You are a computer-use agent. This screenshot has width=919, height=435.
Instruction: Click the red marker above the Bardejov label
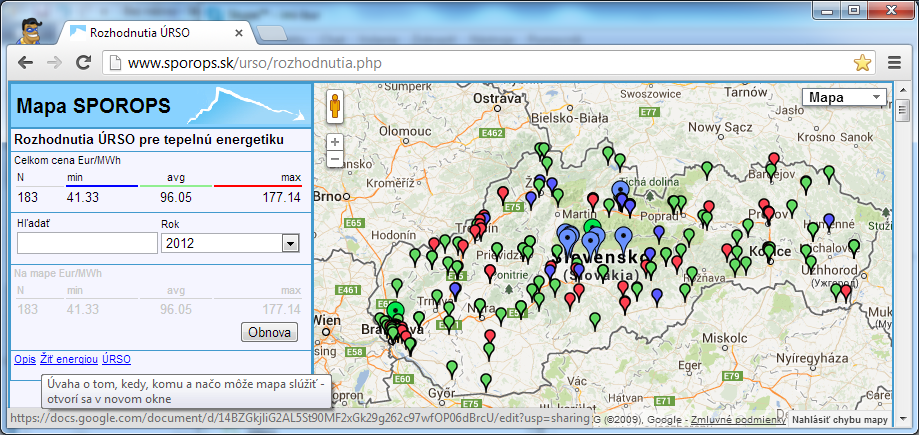coord(774,158)
